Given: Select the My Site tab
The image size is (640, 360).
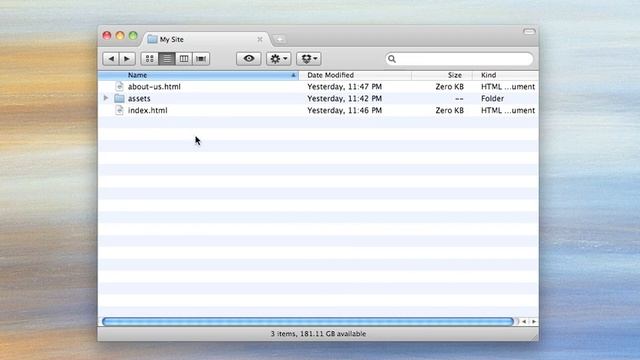Looking at the screenshot, I should click(206, 39).
